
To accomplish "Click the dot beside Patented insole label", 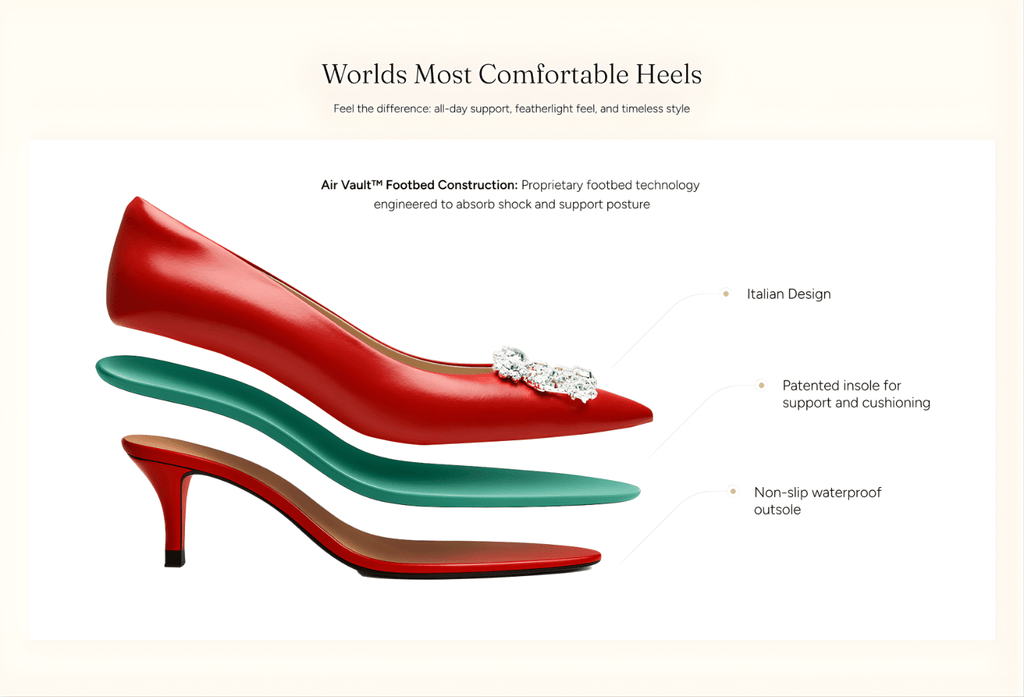I will pos(761,385).
